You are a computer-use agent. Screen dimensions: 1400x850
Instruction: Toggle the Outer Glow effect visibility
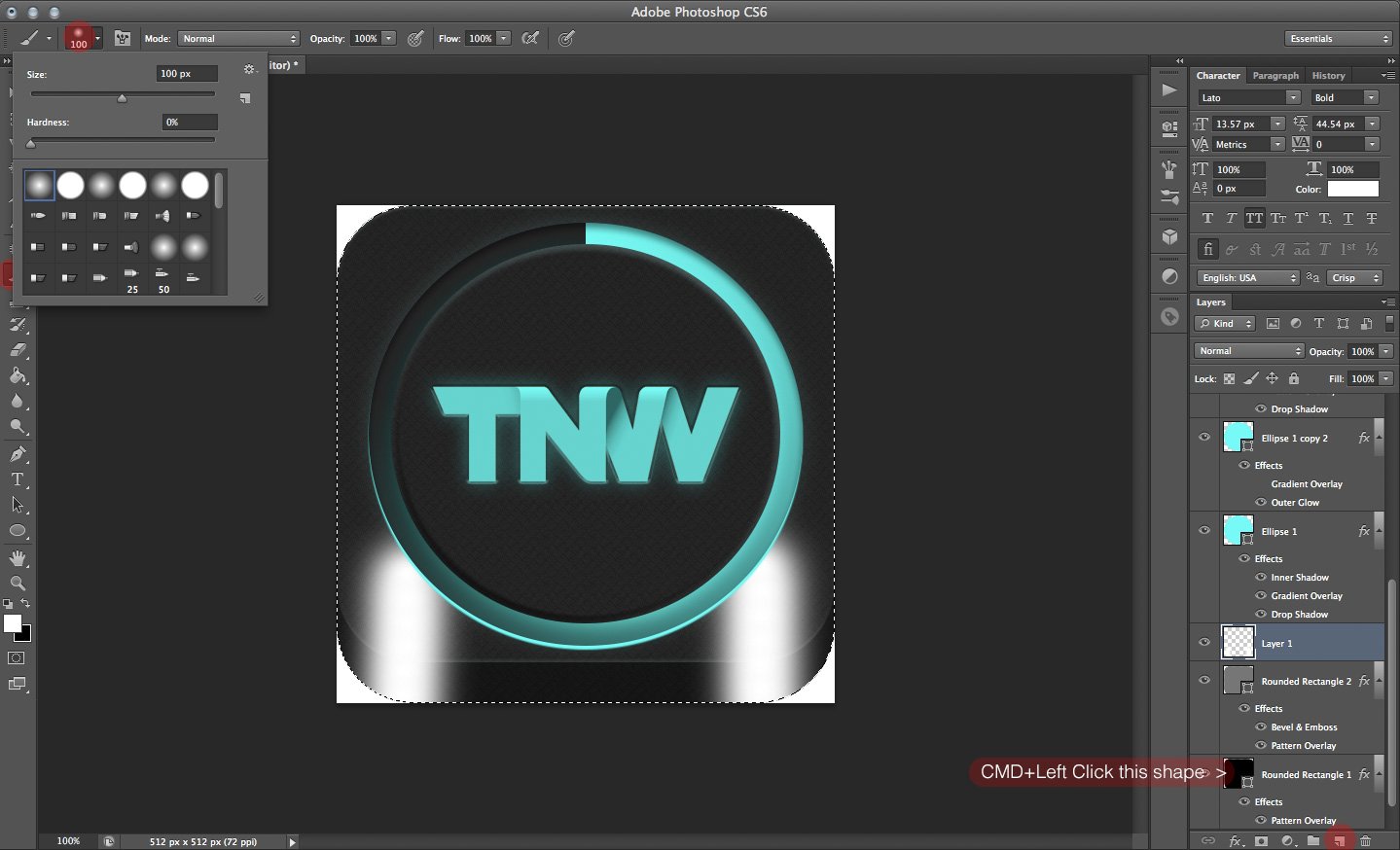[1261, 502]
